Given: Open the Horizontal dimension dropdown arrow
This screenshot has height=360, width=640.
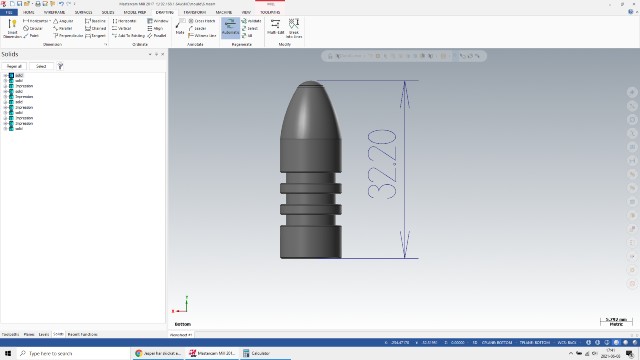Looking at the screenshot, I should (50, 21).
